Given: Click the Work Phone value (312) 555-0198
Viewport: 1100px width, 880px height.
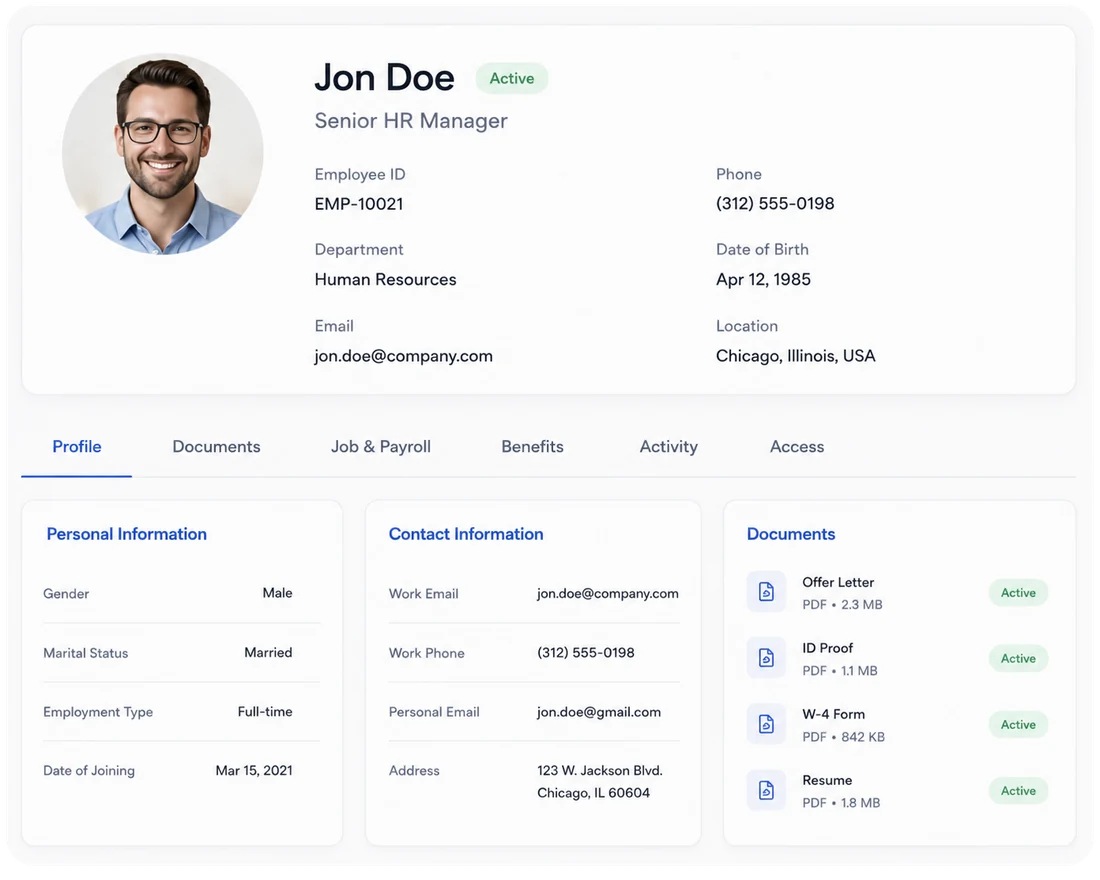Looking at the screenshot, I should coord(586,653).
